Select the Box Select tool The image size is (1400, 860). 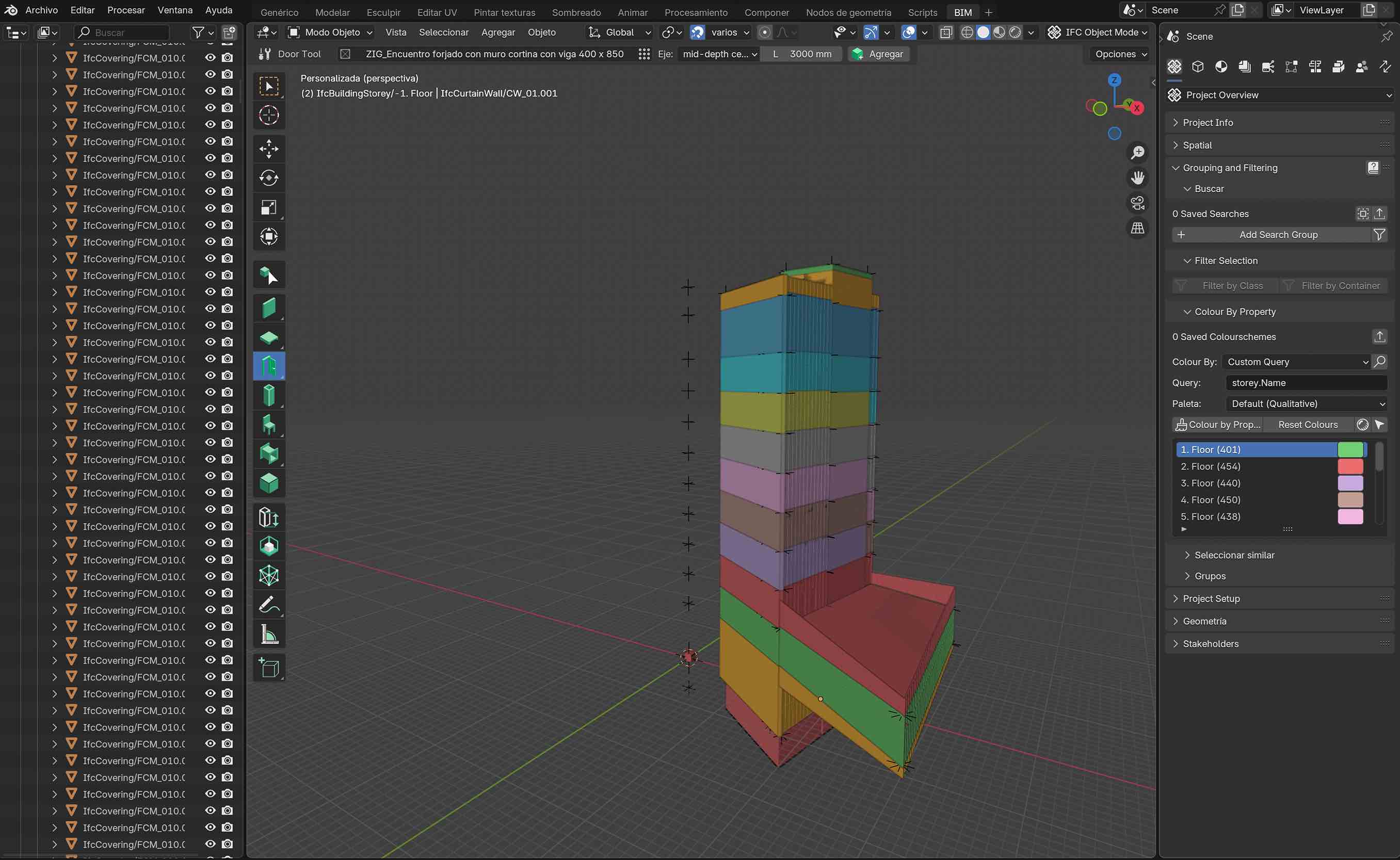click(269, 86)
